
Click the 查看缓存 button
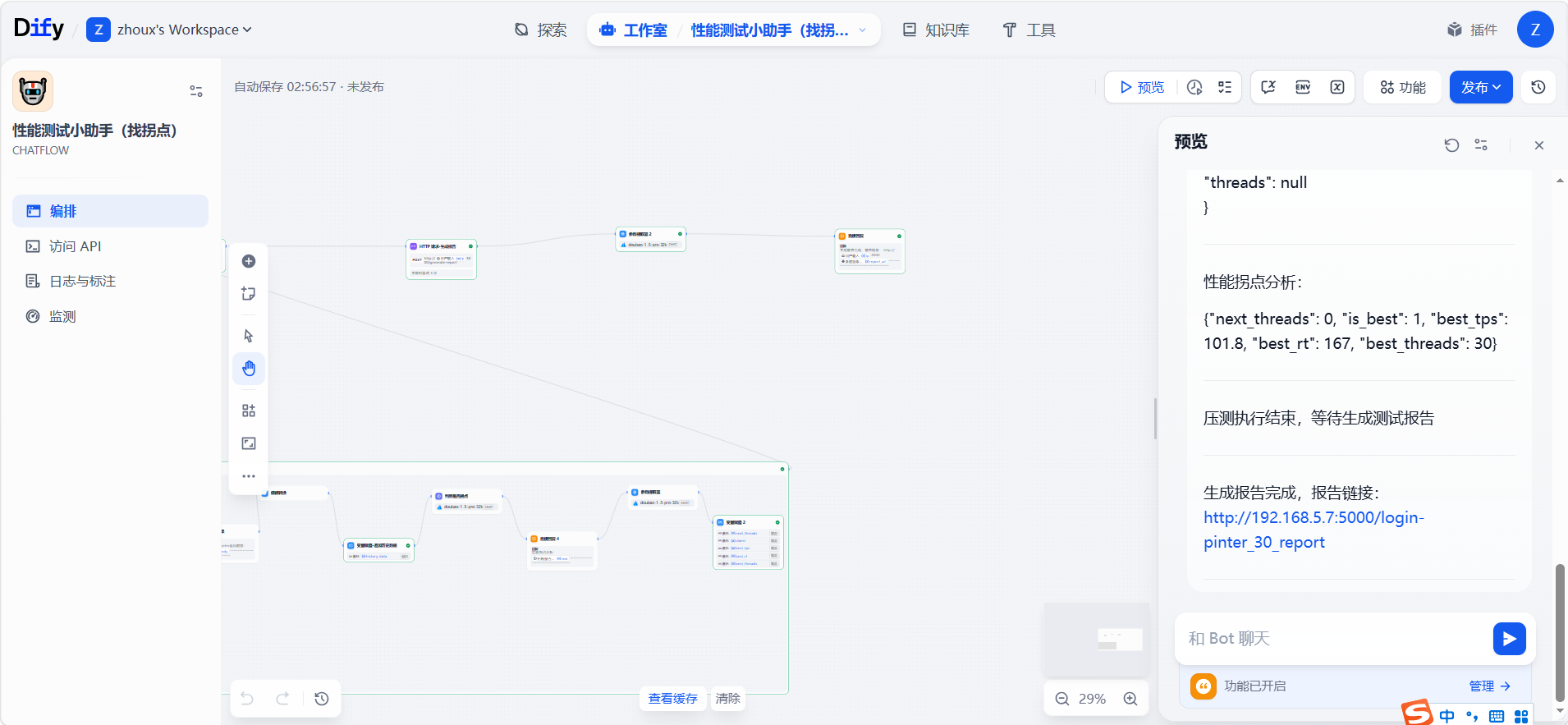tap(672, 699)
